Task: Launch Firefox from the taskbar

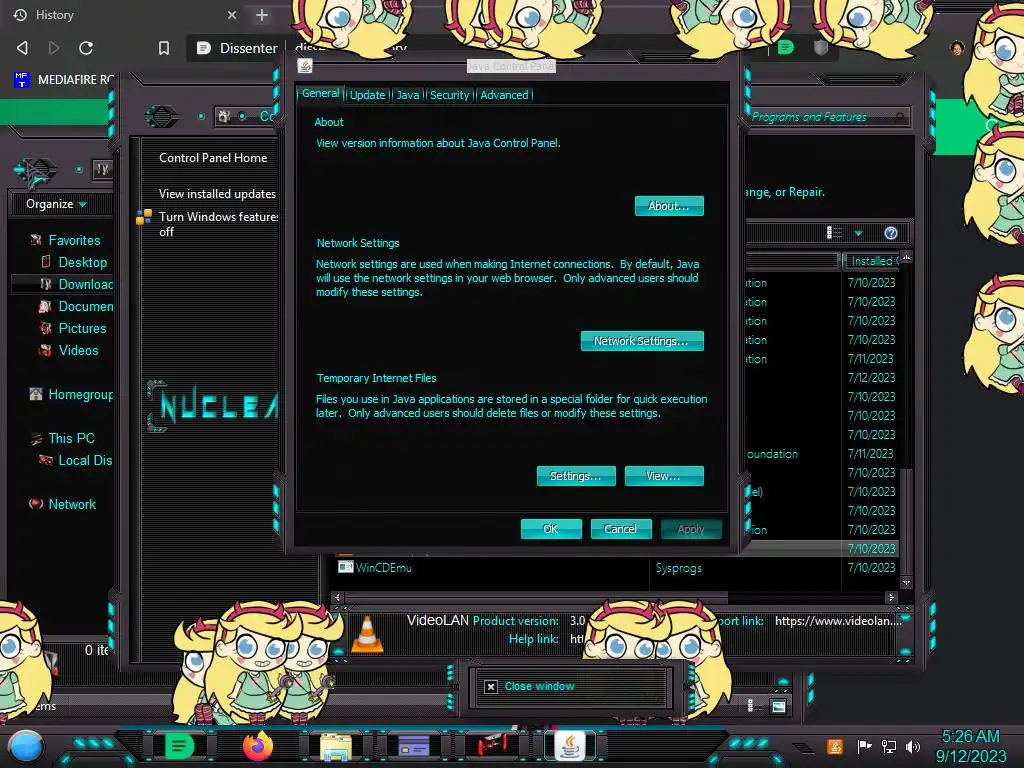Action: click(257, 746)
